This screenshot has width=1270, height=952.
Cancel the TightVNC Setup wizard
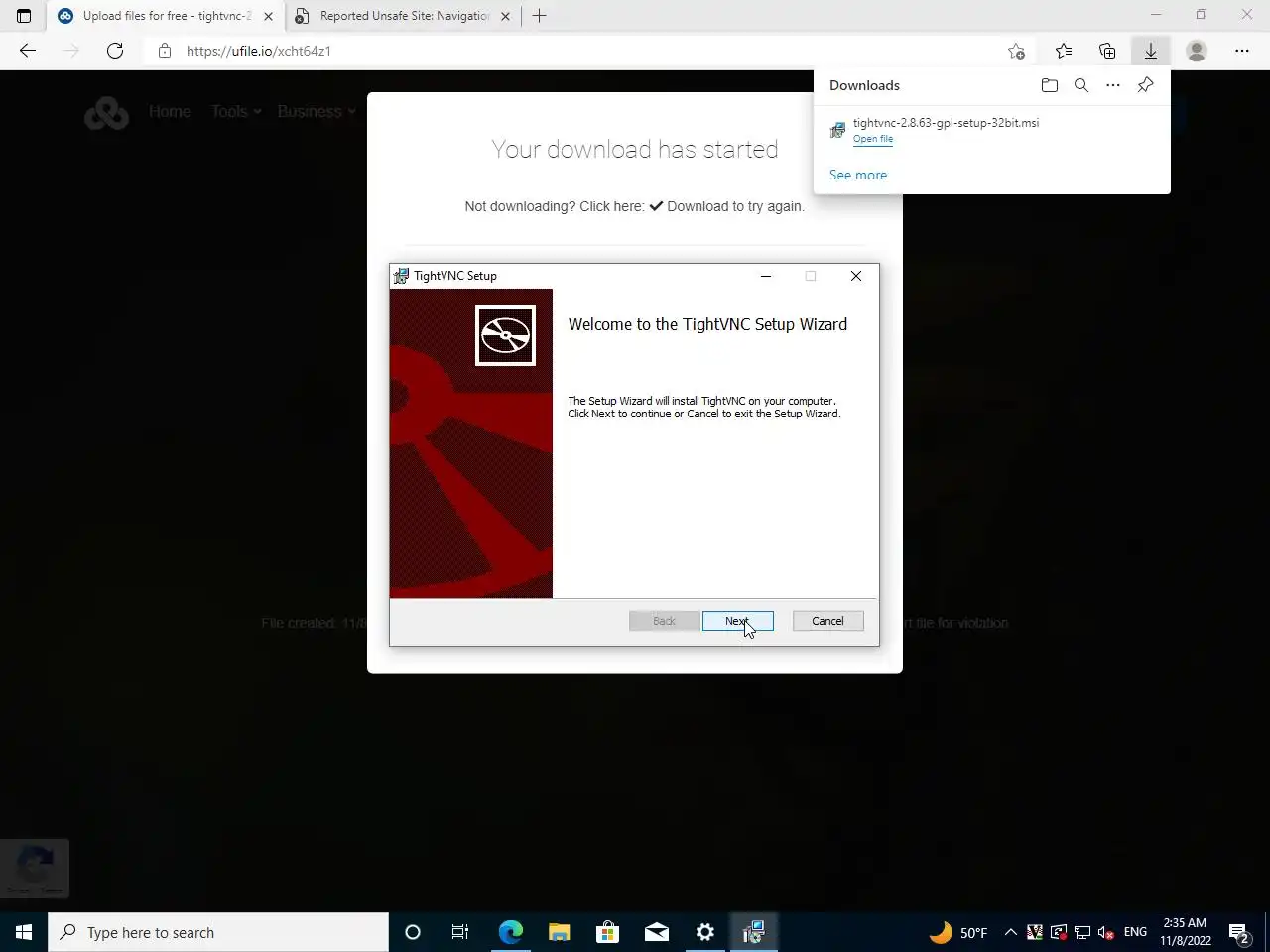point(827,621)
